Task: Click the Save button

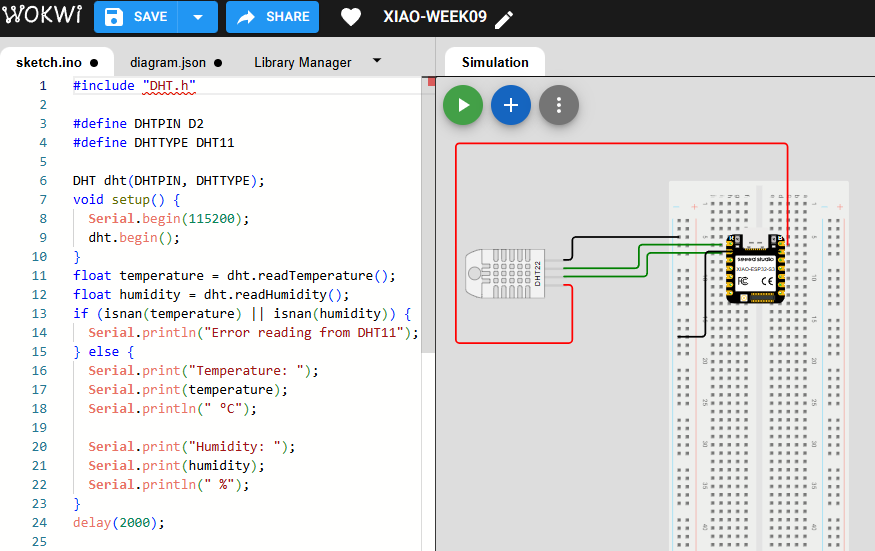Action: pyautogui.click(x=136, y=17)
